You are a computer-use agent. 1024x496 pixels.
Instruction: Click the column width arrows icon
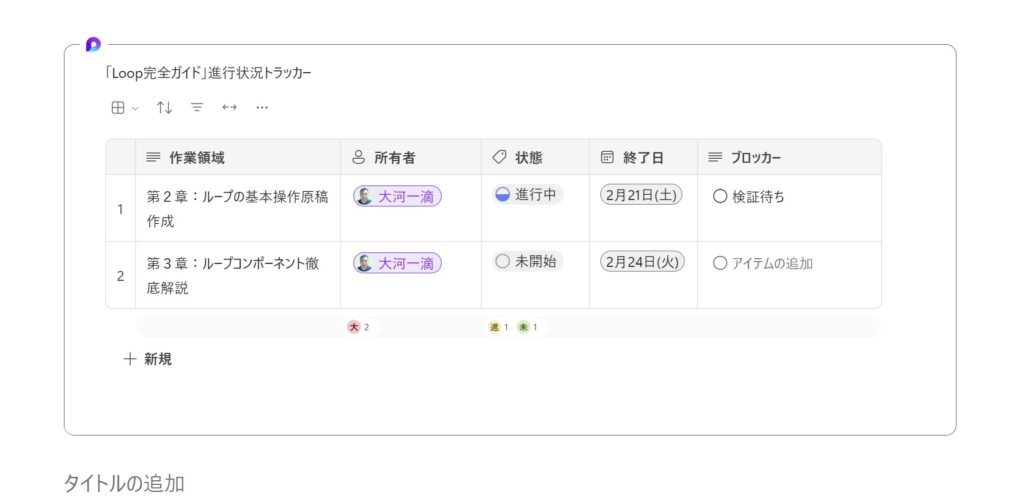coord(229,107)
